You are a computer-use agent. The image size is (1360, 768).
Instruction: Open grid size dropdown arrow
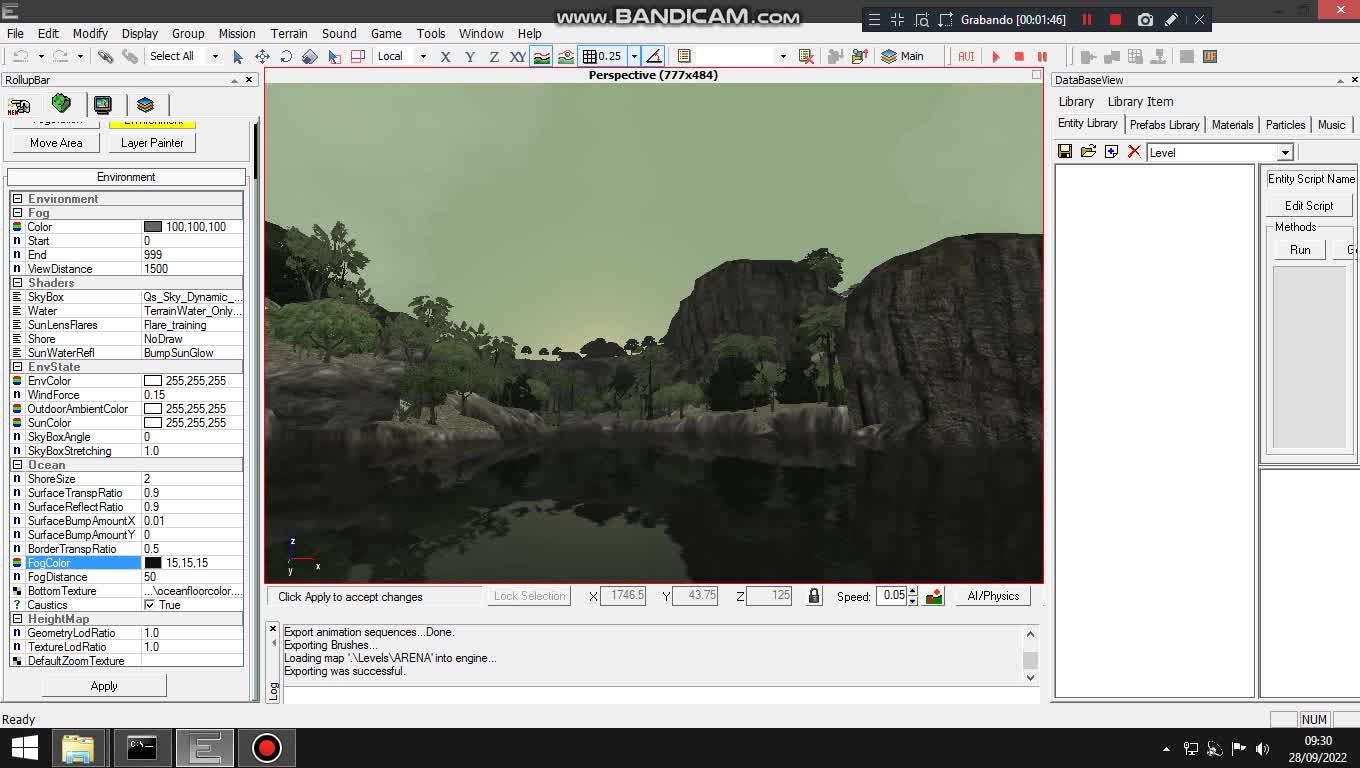click(634, 57)
